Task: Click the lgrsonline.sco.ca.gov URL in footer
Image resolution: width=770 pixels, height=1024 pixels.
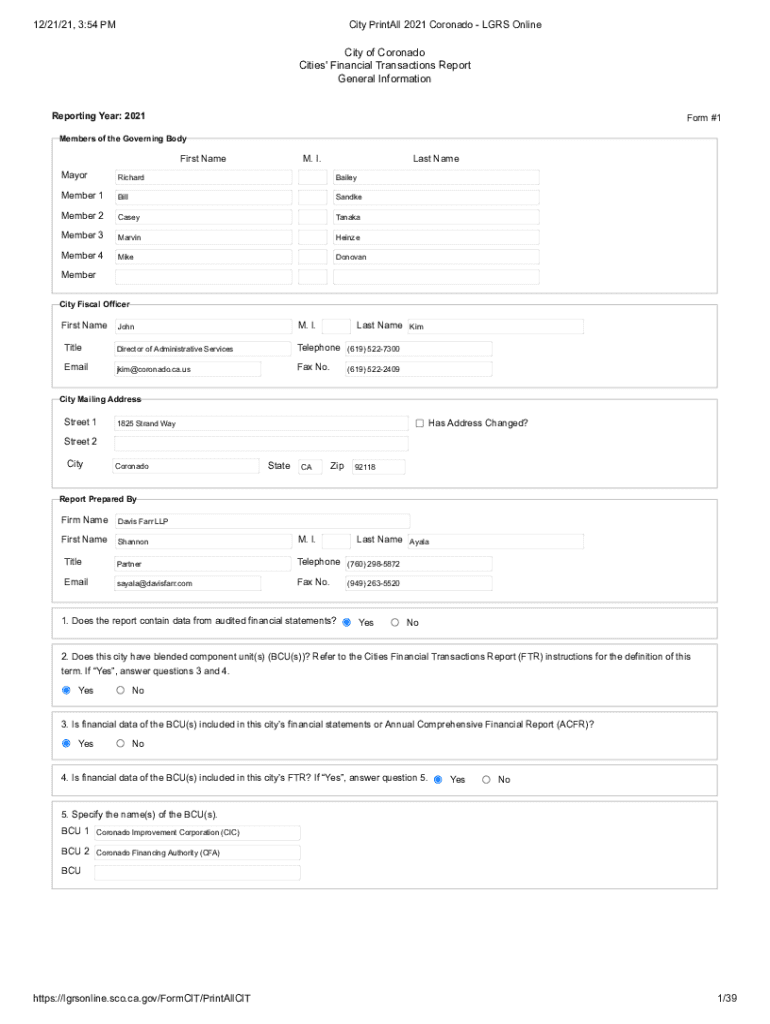Action: [x=140, y=999]
